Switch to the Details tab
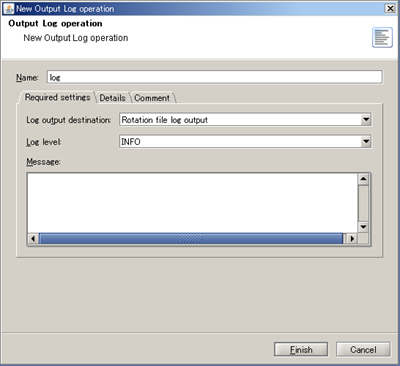400x366 pixels. tap(113, 98)
